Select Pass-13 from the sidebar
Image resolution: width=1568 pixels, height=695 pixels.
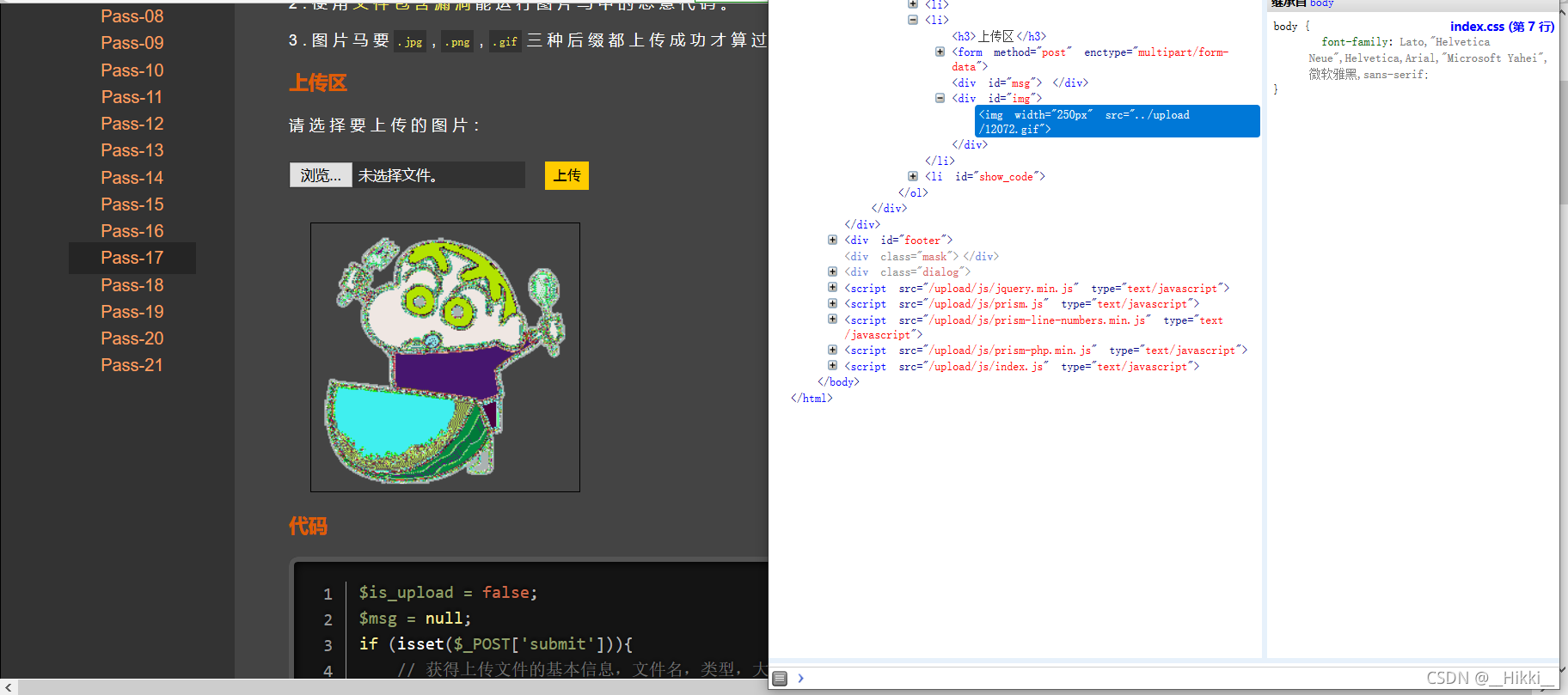[x=132, y=150]
